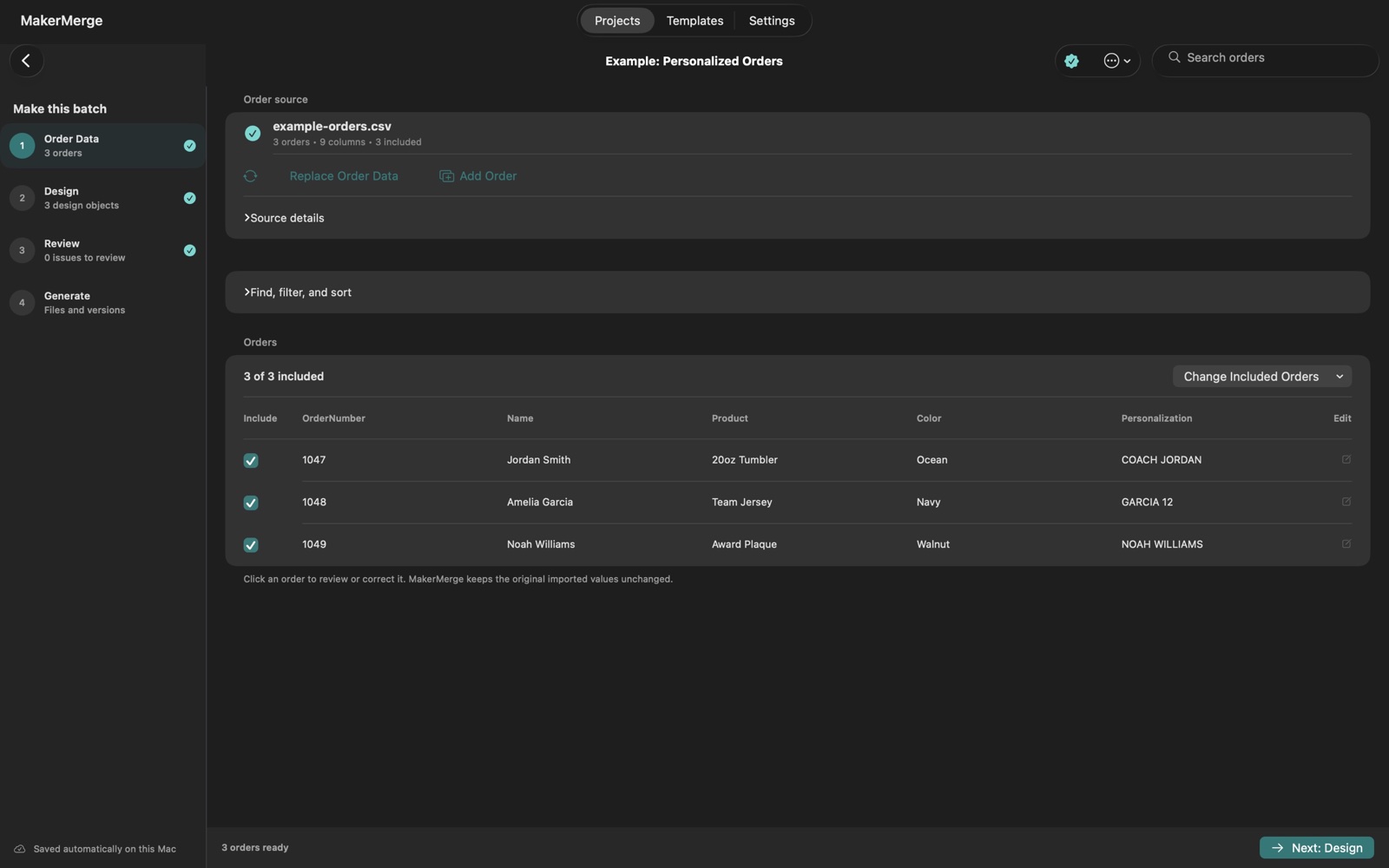This screenshot has height=868, width=1389.
Task: Click Jordan Smith name cell
Action: (538, 460)
